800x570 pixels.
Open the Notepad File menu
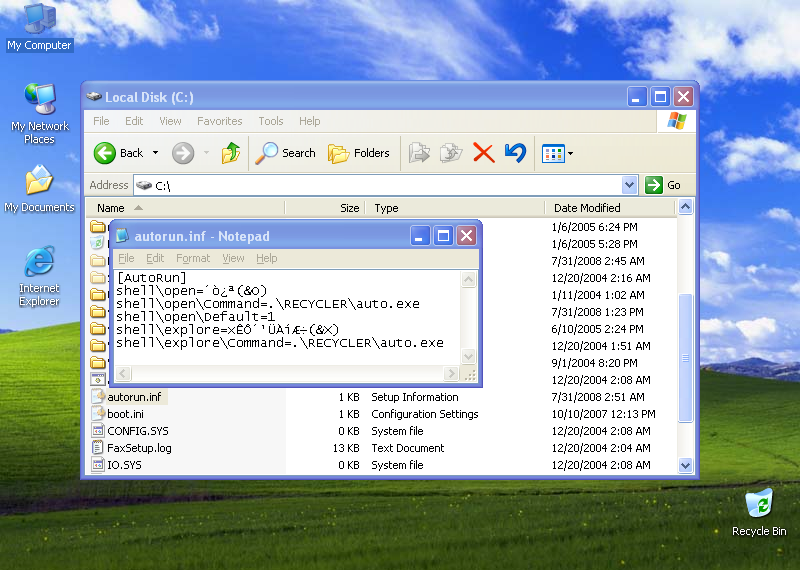click(126, 258)
